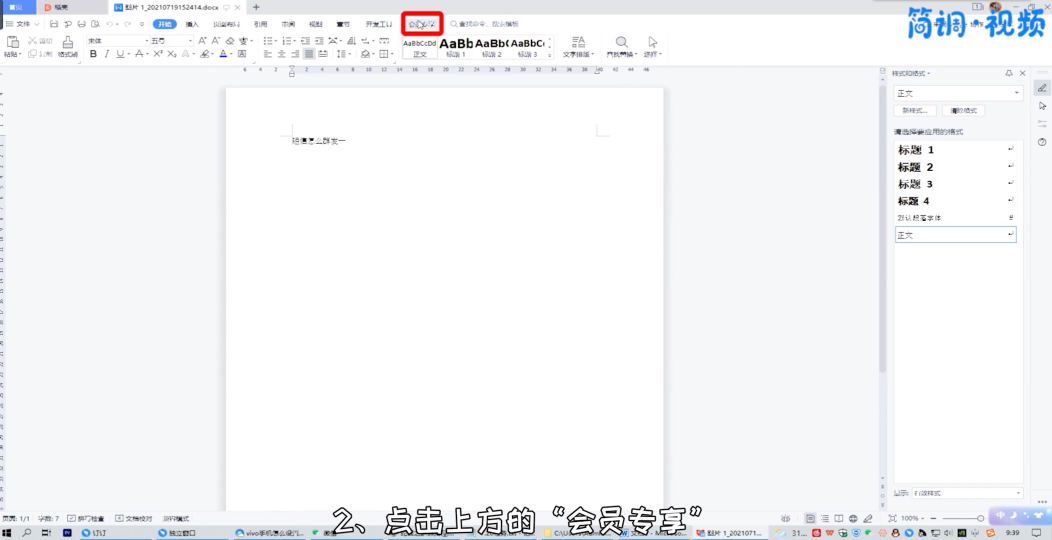Toggle the spell check option in status bar
This screenshot has width=1052, height=540.
(x=89, y=519)
